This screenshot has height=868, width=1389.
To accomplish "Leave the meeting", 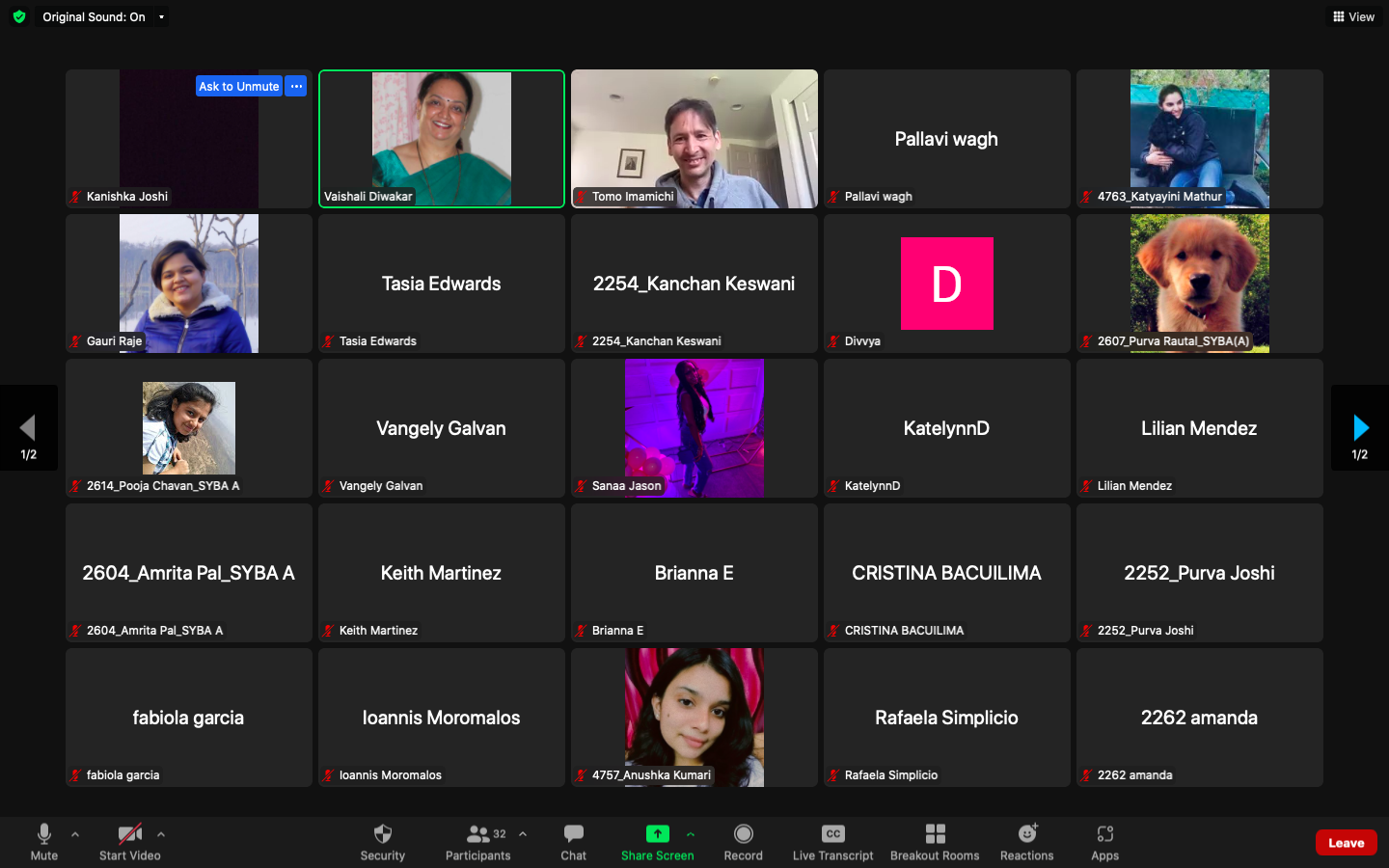I will (x=1346, y=843).
